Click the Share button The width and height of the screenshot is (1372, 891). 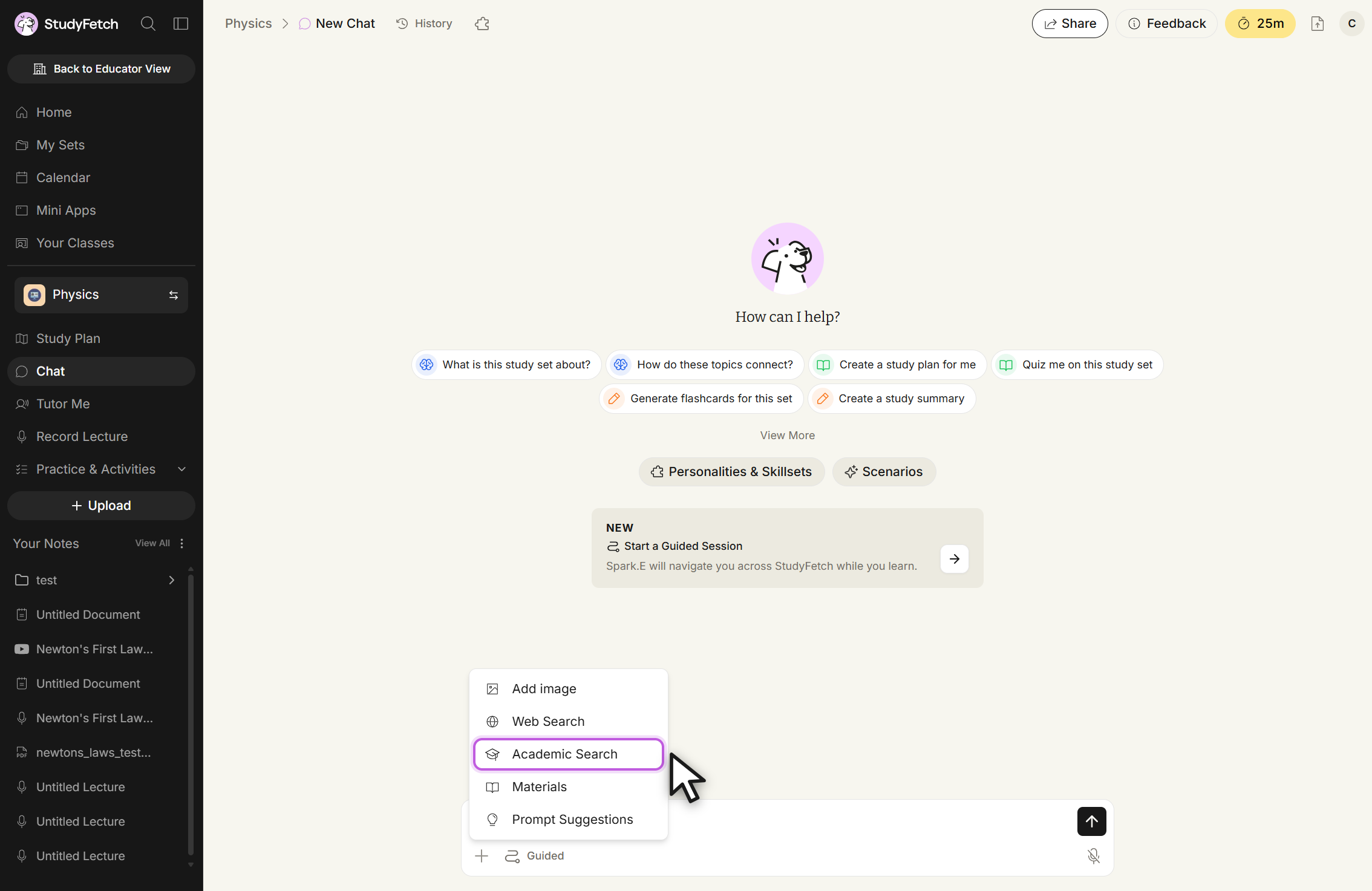click(x=1070, y=24)
